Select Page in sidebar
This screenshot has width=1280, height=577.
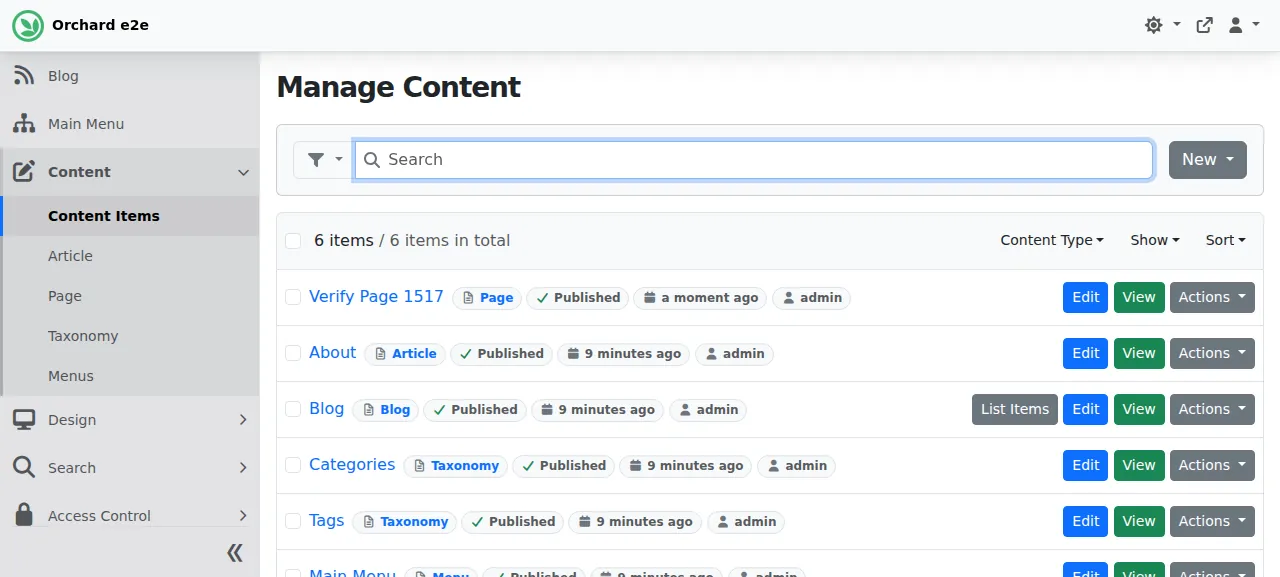pos(130,296)
